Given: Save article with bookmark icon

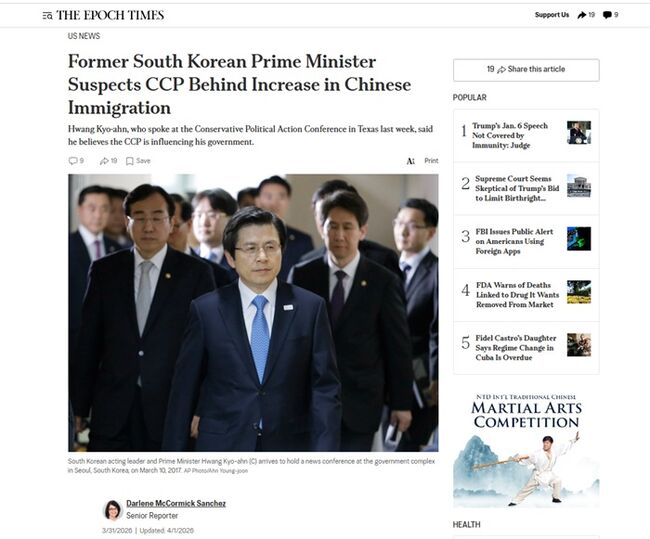Looking at the screenshot, I should pos(130,161).
